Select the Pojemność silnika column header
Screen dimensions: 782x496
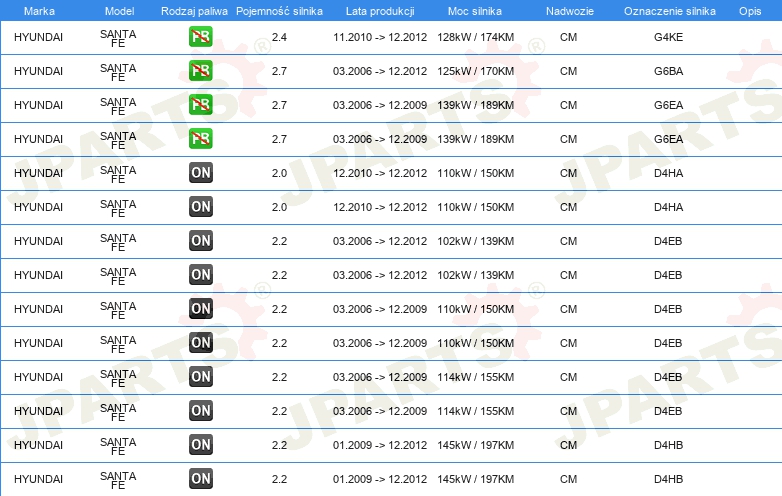(279, 11)
